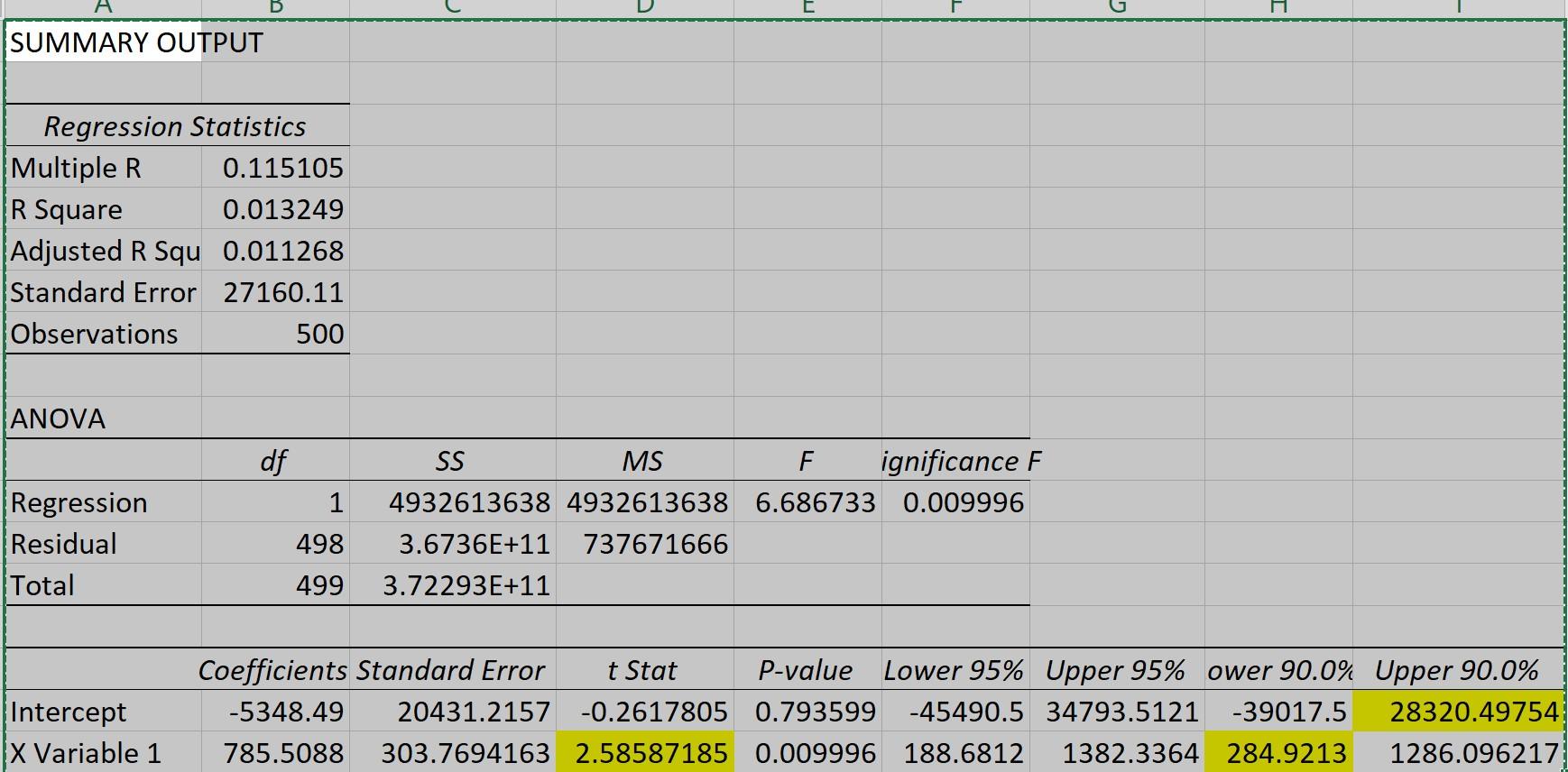The width and height of the screenshot is (1568, 772).
Task: Click 4932613638 in the SS column
Action: pos(453,501)
